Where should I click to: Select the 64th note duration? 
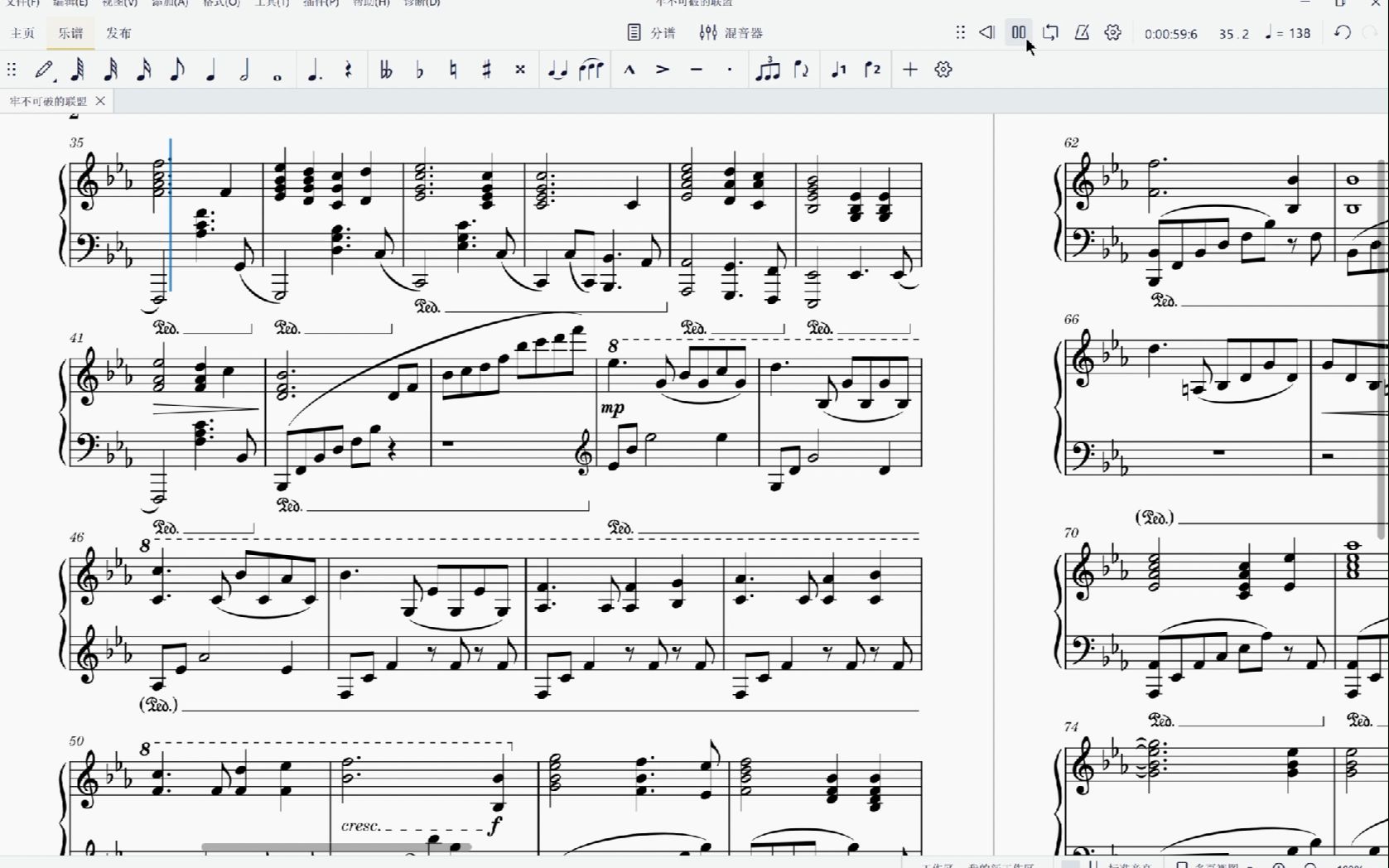(x=78, y=70)
